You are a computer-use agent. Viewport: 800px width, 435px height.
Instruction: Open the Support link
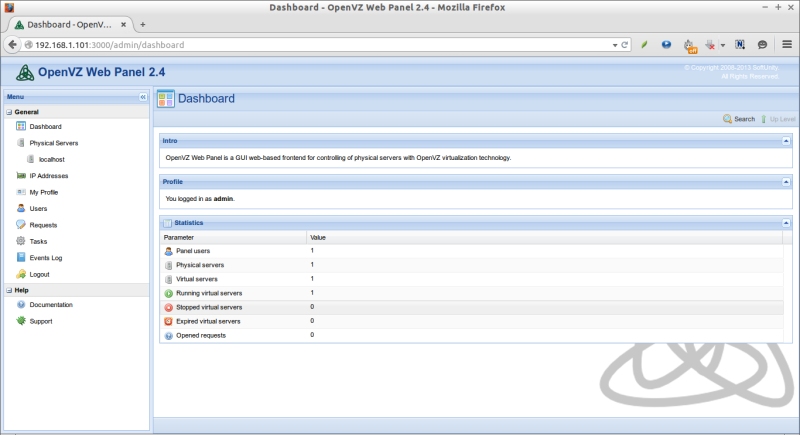pyautogui.click(x=41, y=321)
